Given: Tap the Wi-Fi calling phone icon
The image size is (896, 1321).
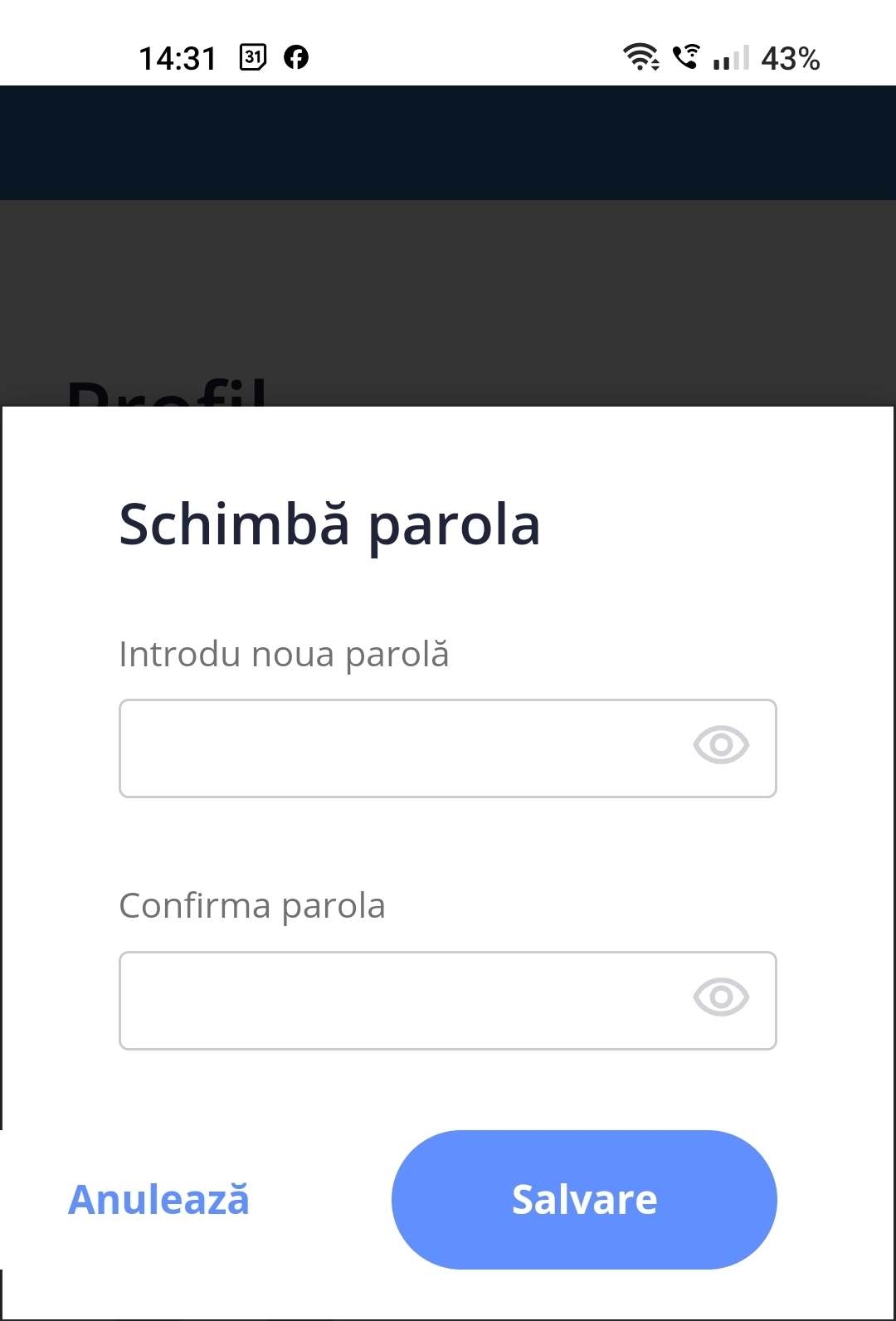Looking at the screenshot, I should tap(686, 56).
